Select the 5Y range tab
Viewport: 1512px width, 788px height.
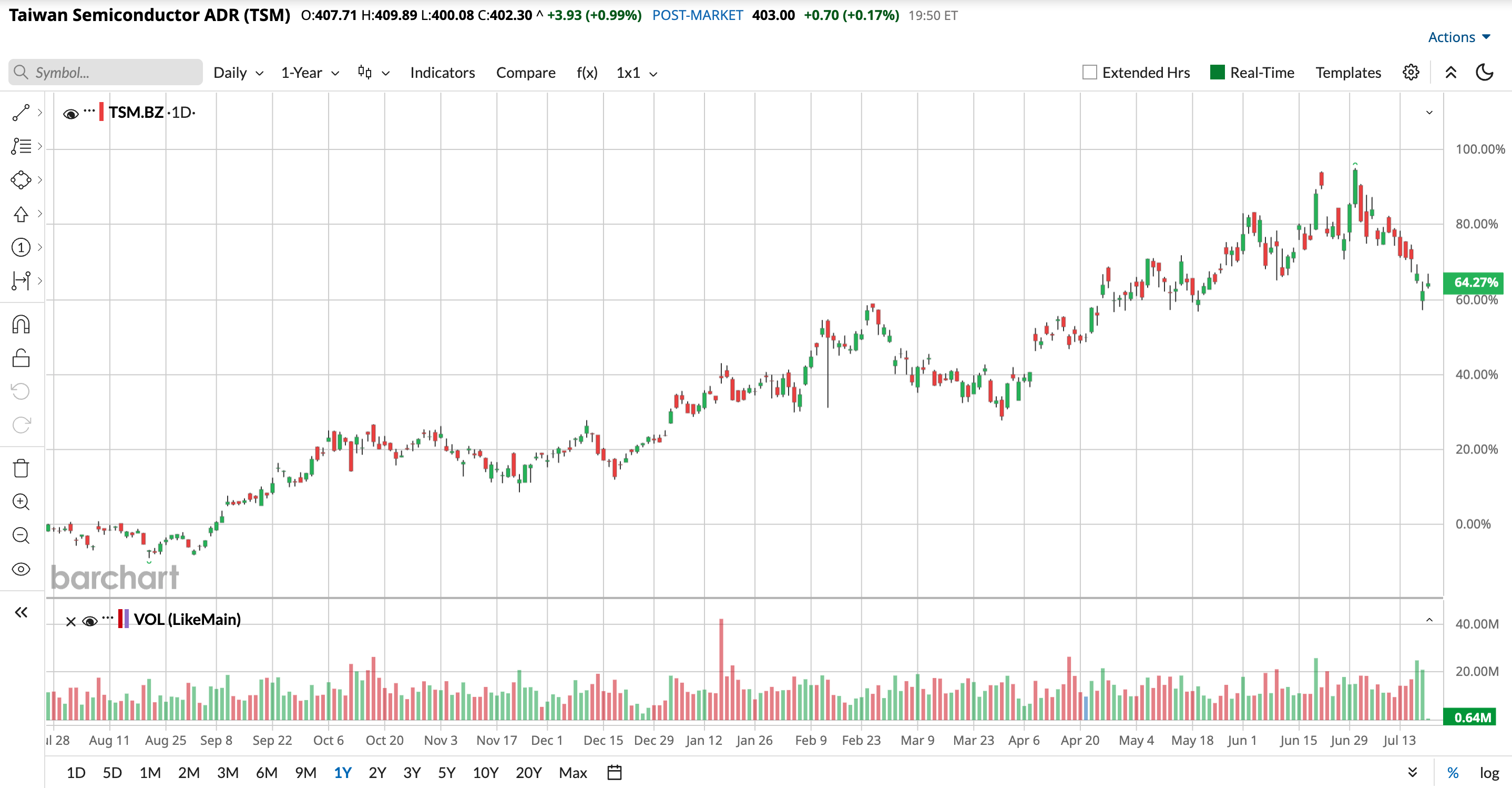pos(447,772)
